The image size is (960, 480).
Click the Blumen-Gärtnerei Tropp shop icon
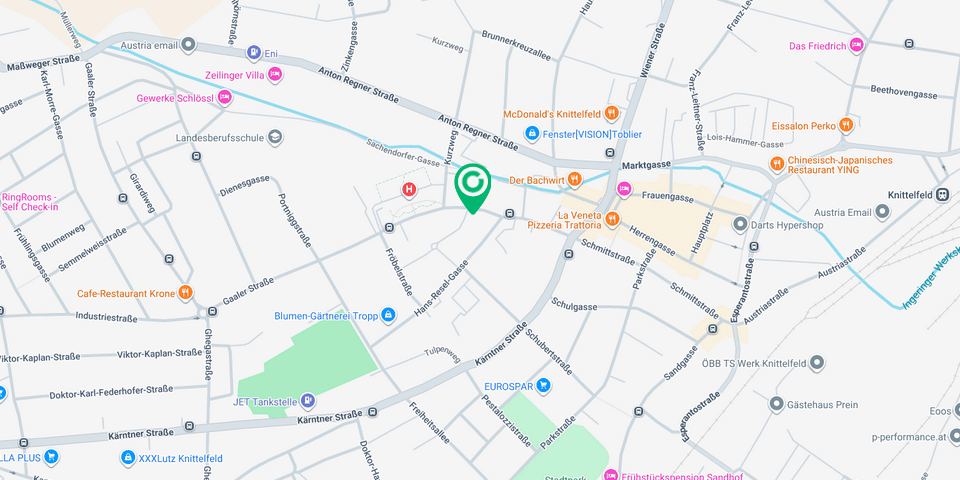tap(388, 315)
